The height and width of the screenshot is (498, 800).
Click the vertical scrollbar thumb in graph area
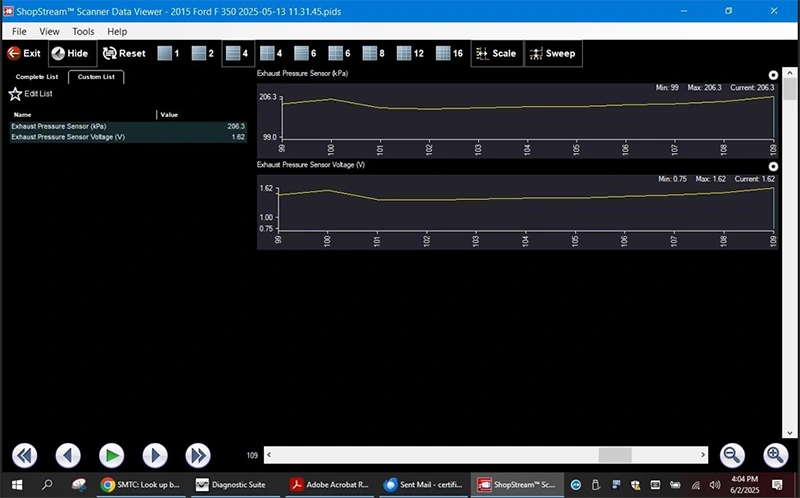tap(790, 89)
